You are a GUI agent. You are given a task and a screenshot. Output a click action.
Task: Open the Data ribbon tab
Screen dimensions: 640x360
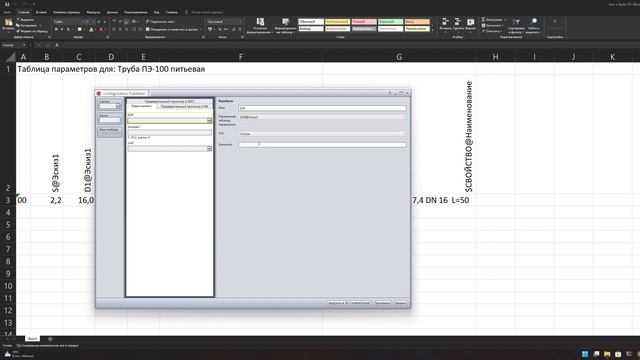(112, 12)
